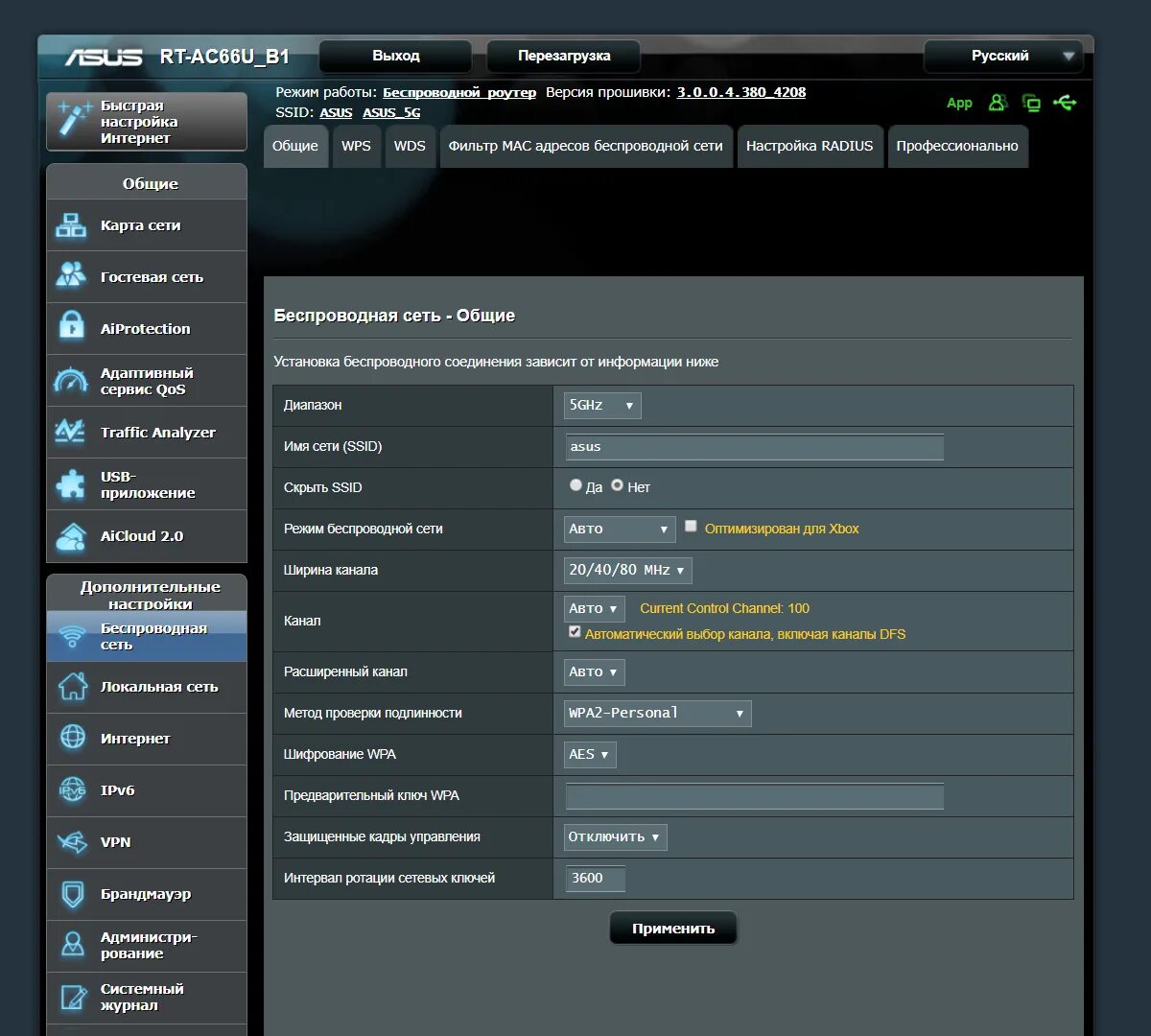The height and width of the screenshot is (1036, 1151).
Task: Open the Настройка RADIUS tab
Action: click(810, 147)
